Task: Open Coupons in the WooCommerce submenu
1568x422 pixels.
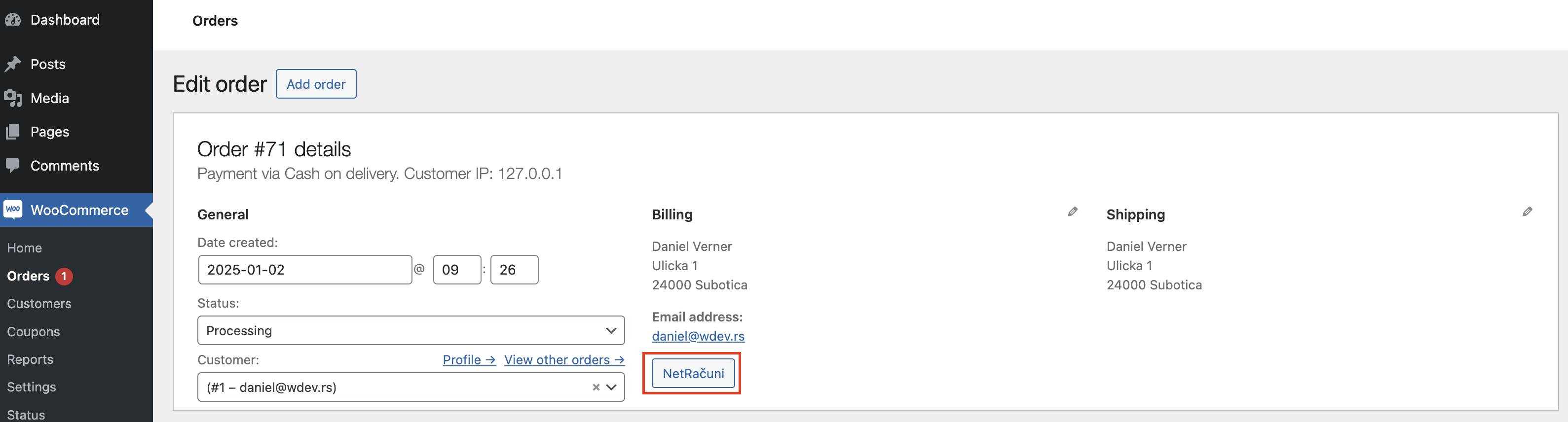Action: [34, 331]
